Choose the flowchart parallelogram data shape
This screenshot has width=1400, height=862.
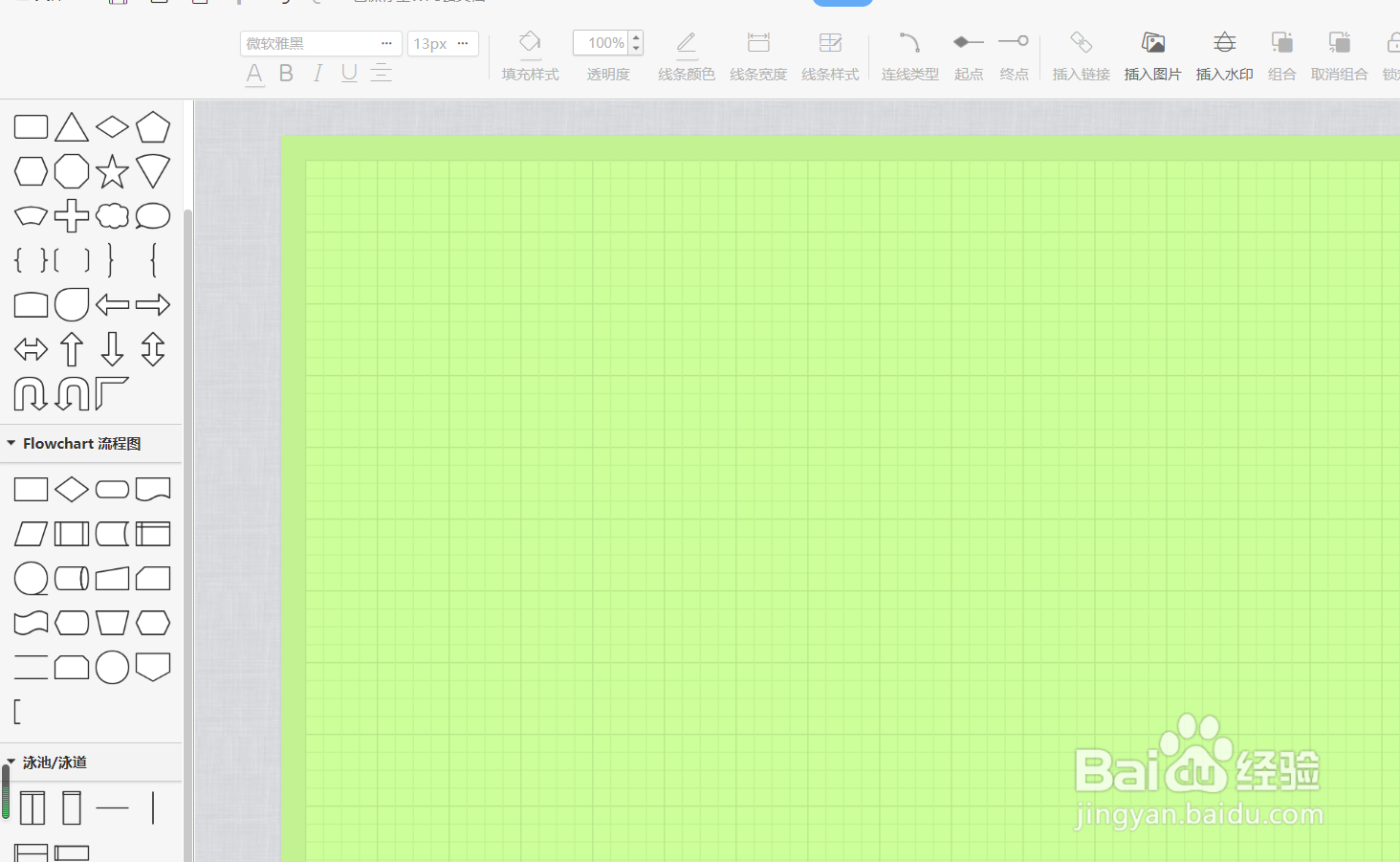31,534
